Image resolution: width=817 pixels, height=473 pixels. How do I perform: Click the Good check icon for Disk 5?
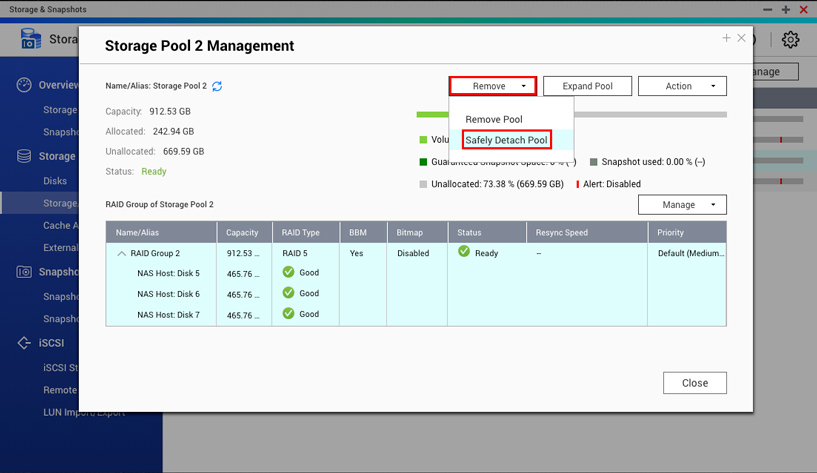click(x=288, y=272)
